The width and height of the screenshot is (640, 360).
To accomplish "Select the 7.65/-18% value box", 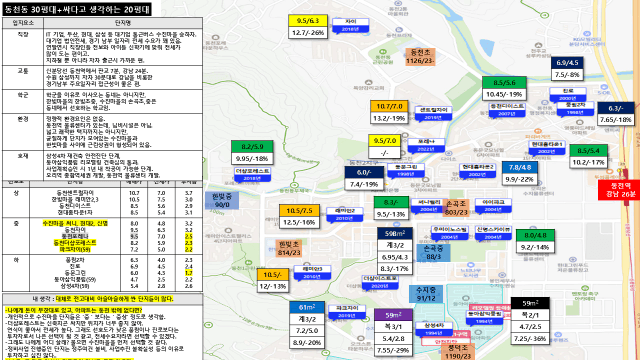I will coord(616,120).
